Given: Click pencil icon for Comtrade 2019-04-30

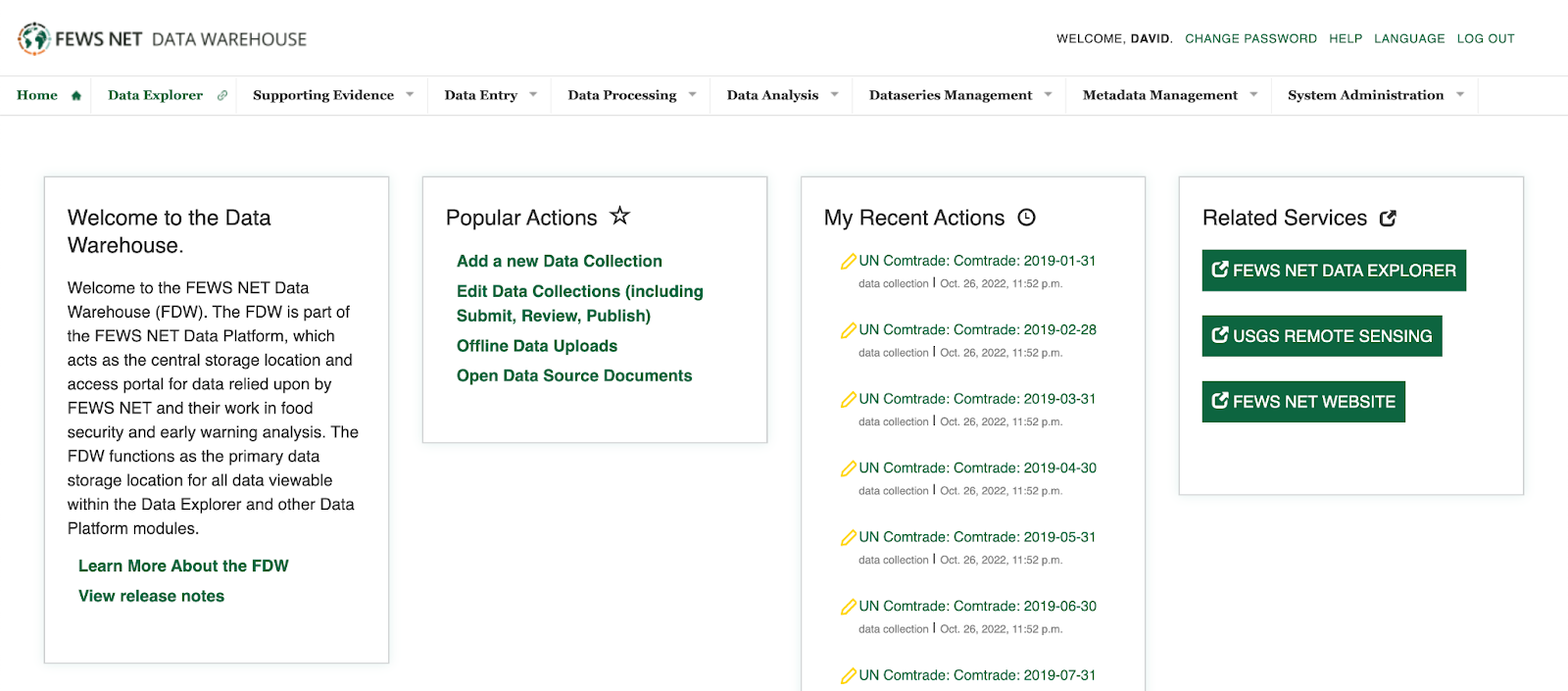Looking at the screenshot, I should (x=848, y=469).
